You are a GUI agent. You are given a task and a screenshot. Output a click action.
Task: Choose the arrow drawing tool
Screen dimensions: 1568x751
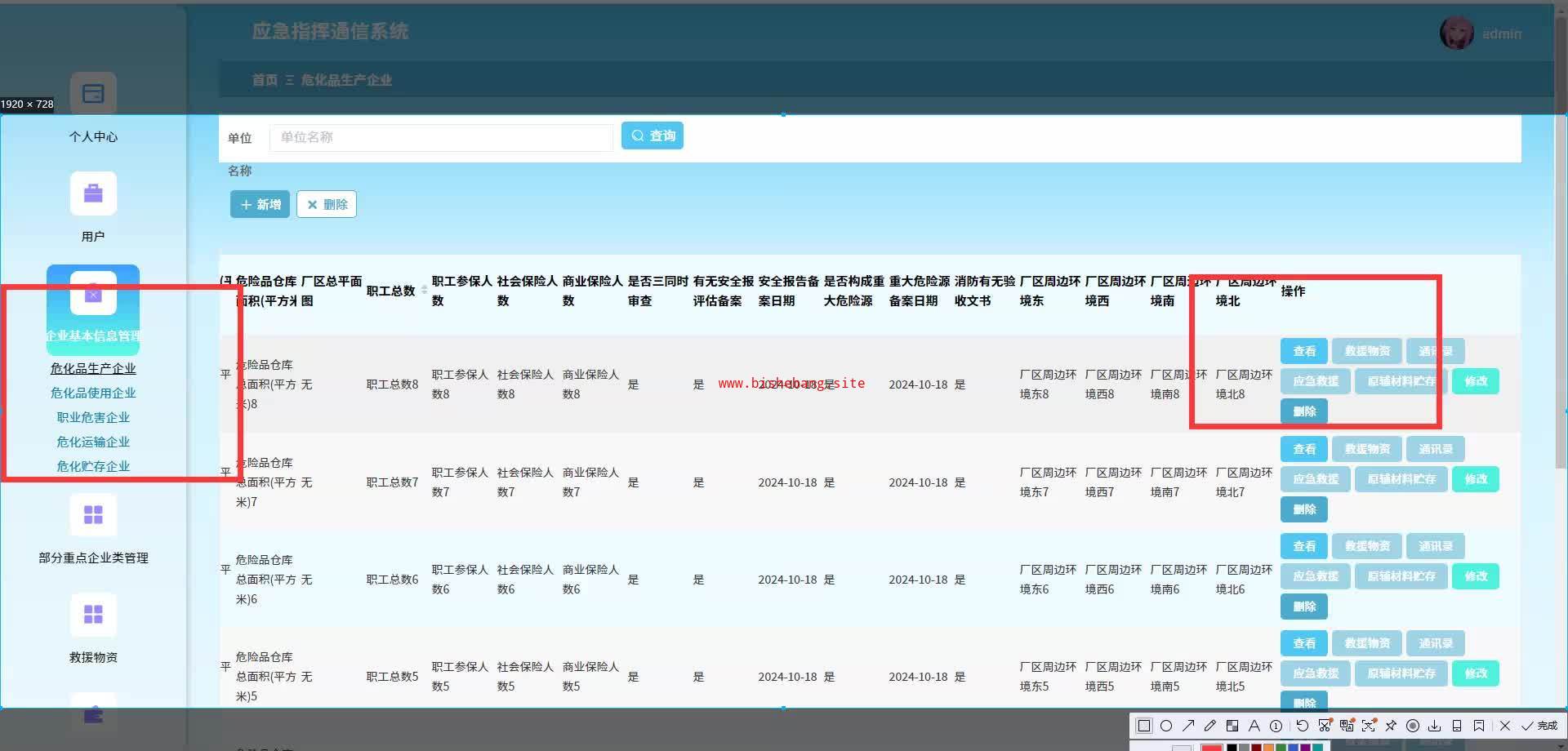pyautogui.click(x=1188, y=726)
